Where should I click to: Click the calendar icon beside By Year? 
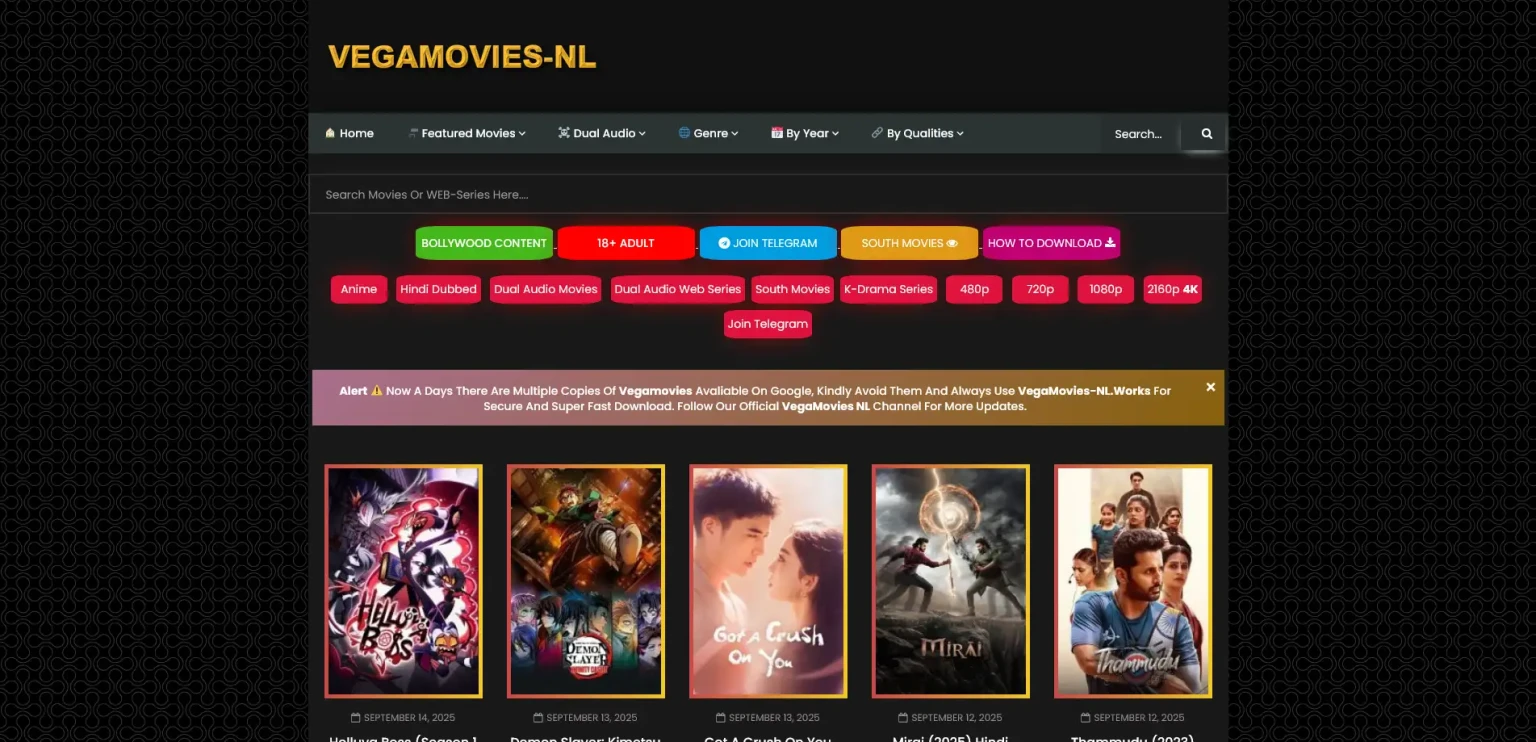click(x=777, y=133)
